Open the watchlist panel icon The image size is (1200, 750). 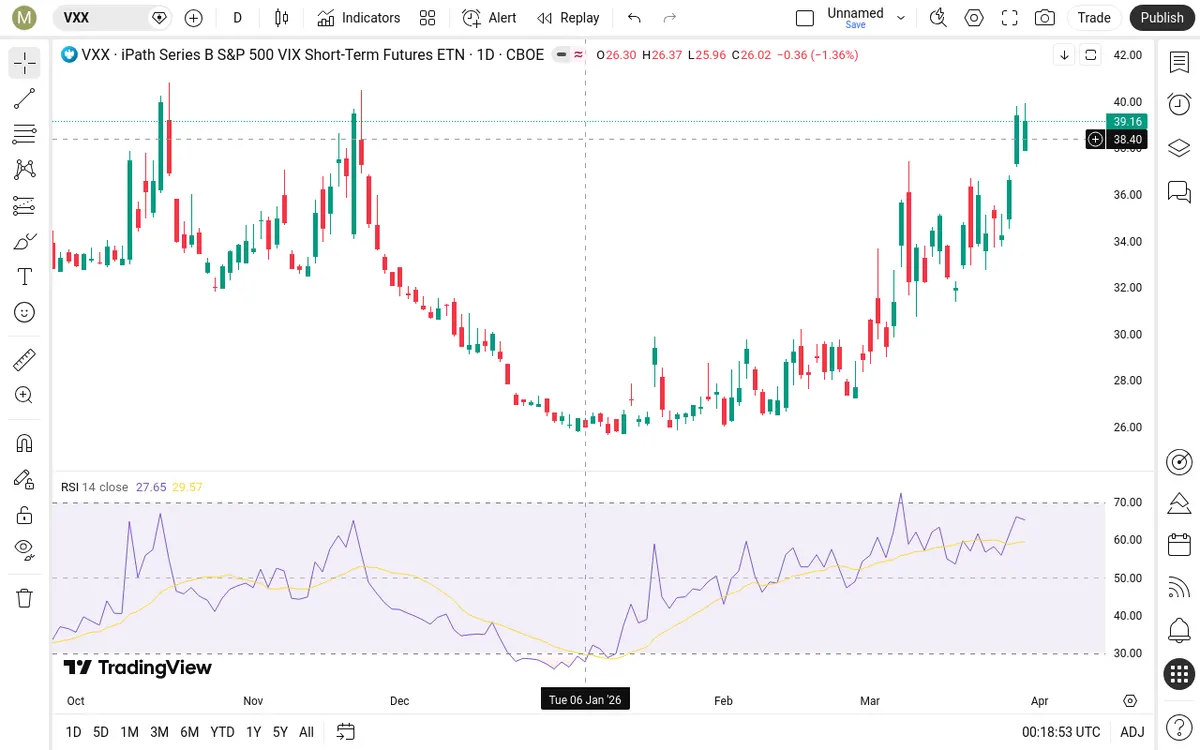click(1179, 62)
